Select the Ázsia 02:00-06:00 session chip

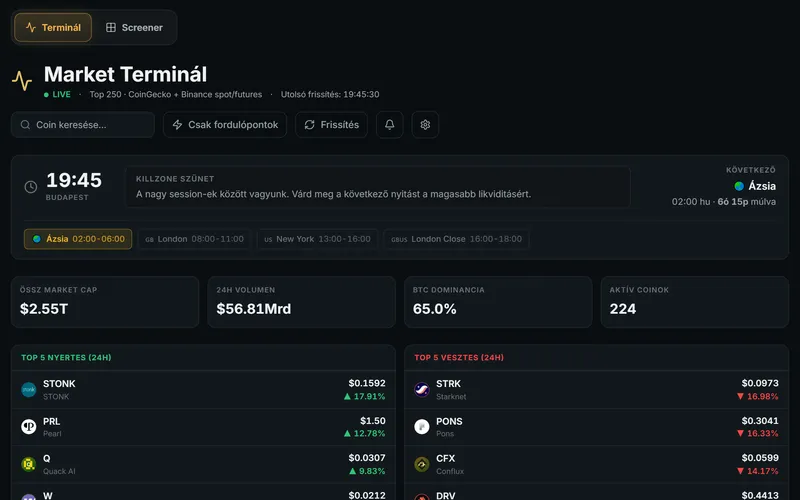(x=78, y=239)
